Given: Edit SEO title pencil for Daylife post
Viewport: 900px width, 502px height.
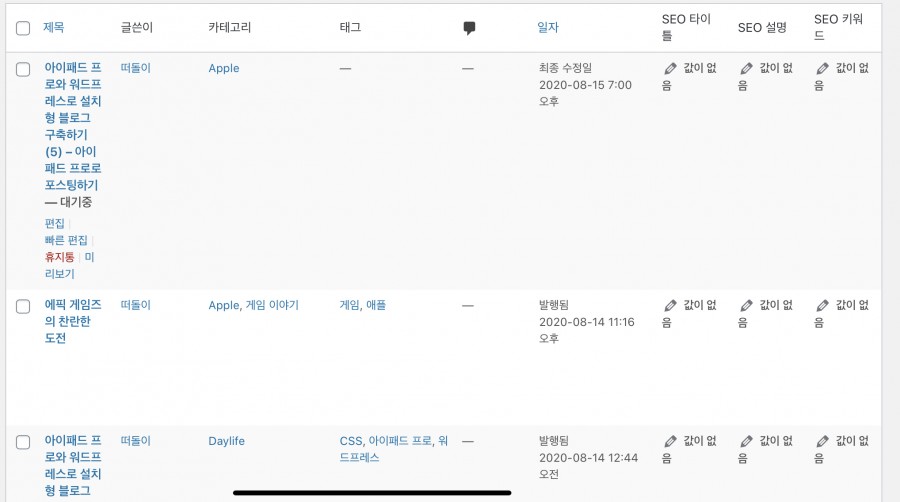Looking at the screenshot, I should 670,442.
